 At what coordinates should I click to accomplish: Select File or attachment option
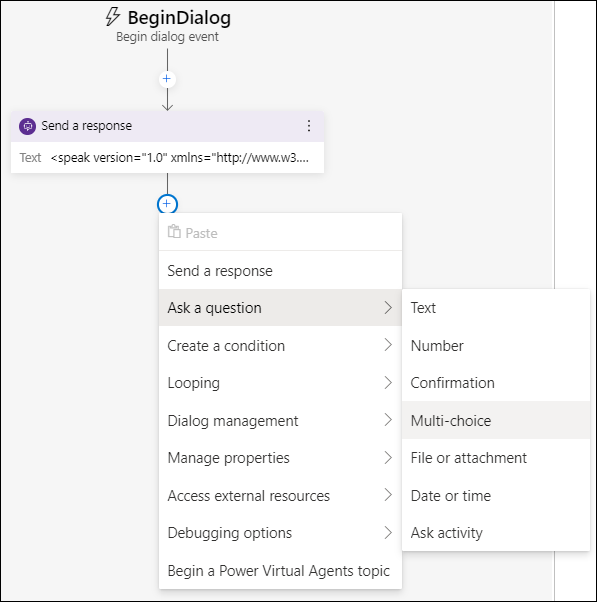click(x=496, y=458)
